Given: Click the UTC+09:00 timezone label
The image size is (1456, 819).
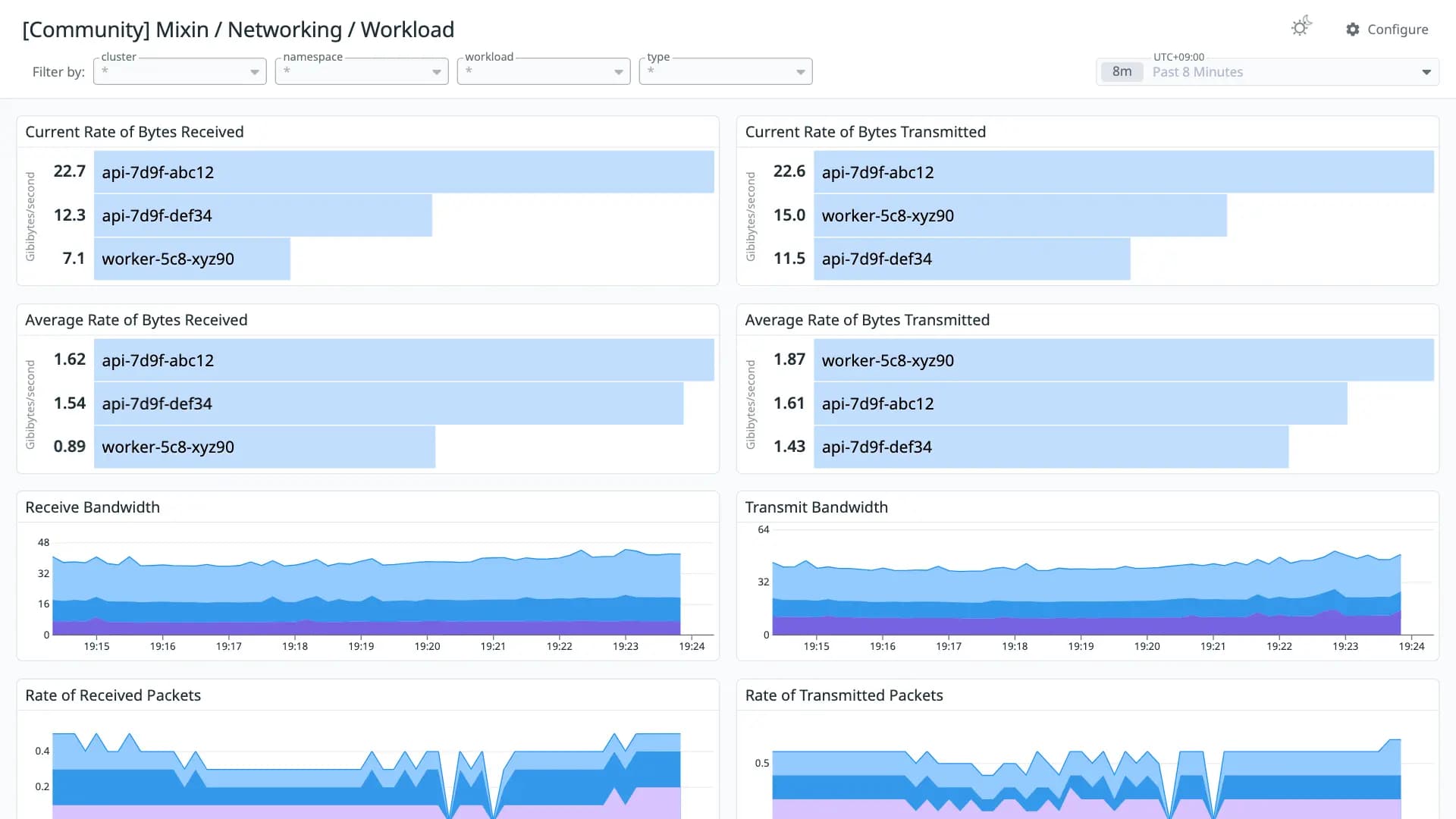Looking at the screenshot, I should 1178,57.
